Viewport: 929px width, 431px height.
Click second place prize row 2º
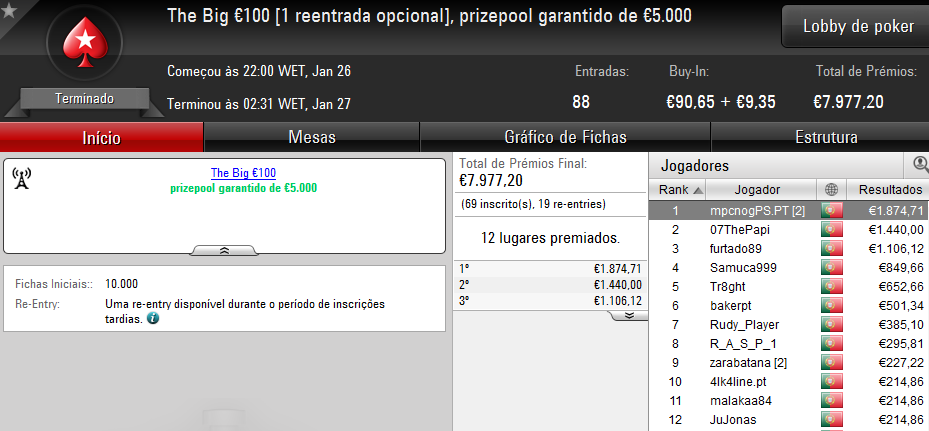pos(550,285)
